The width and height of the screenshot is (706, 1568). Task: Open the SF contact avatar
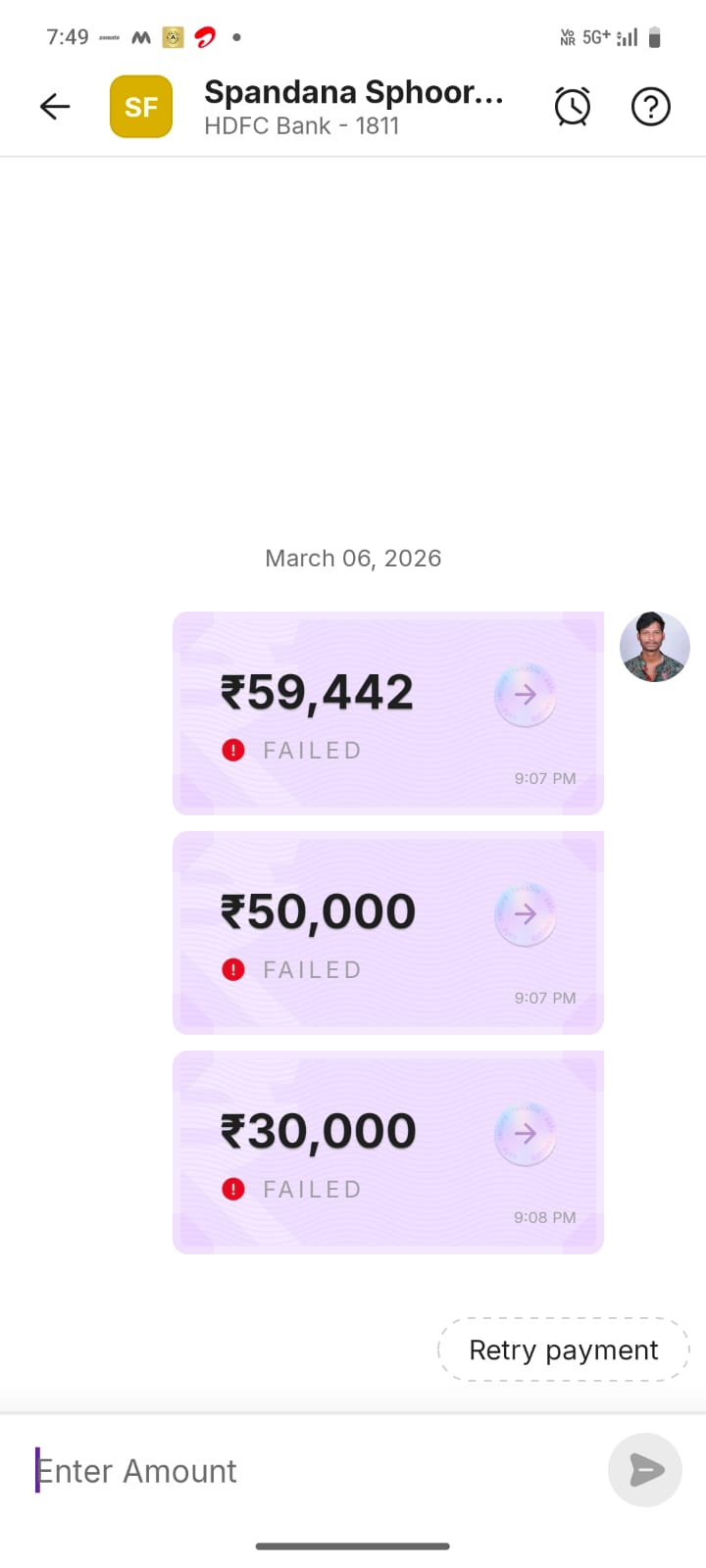click(x=141, y=106)
